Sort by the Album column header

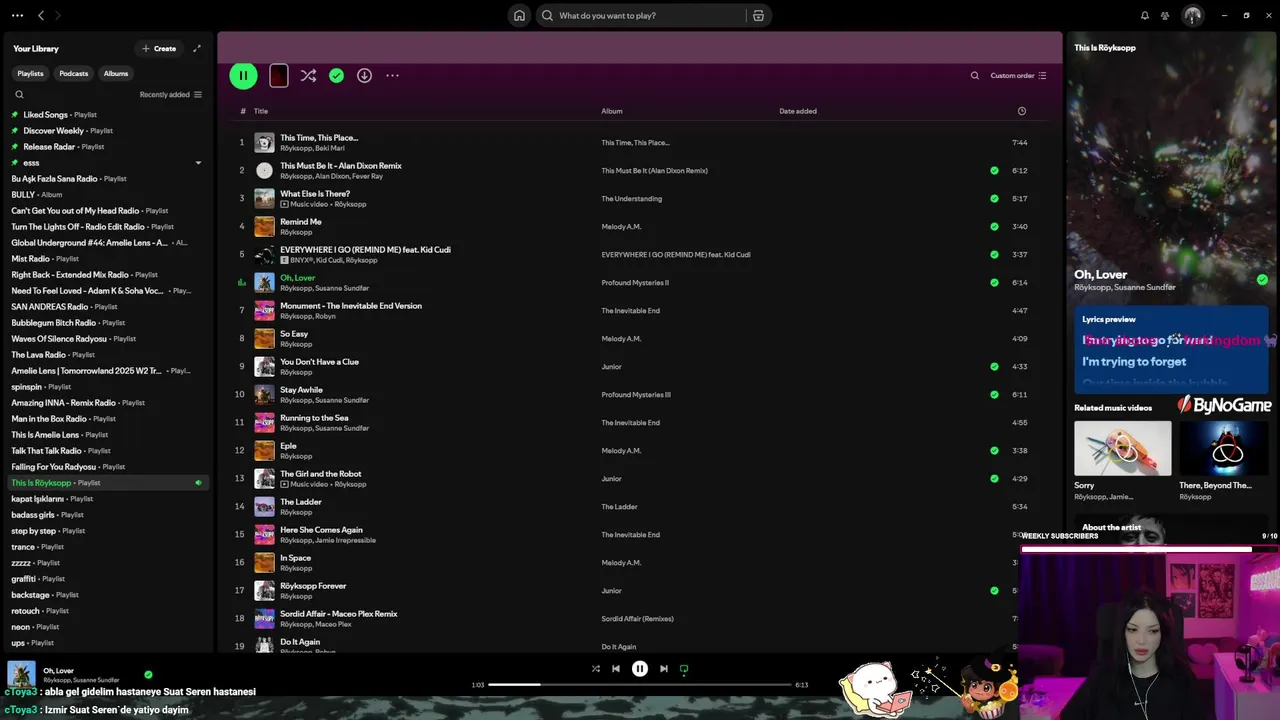[612, 111]
